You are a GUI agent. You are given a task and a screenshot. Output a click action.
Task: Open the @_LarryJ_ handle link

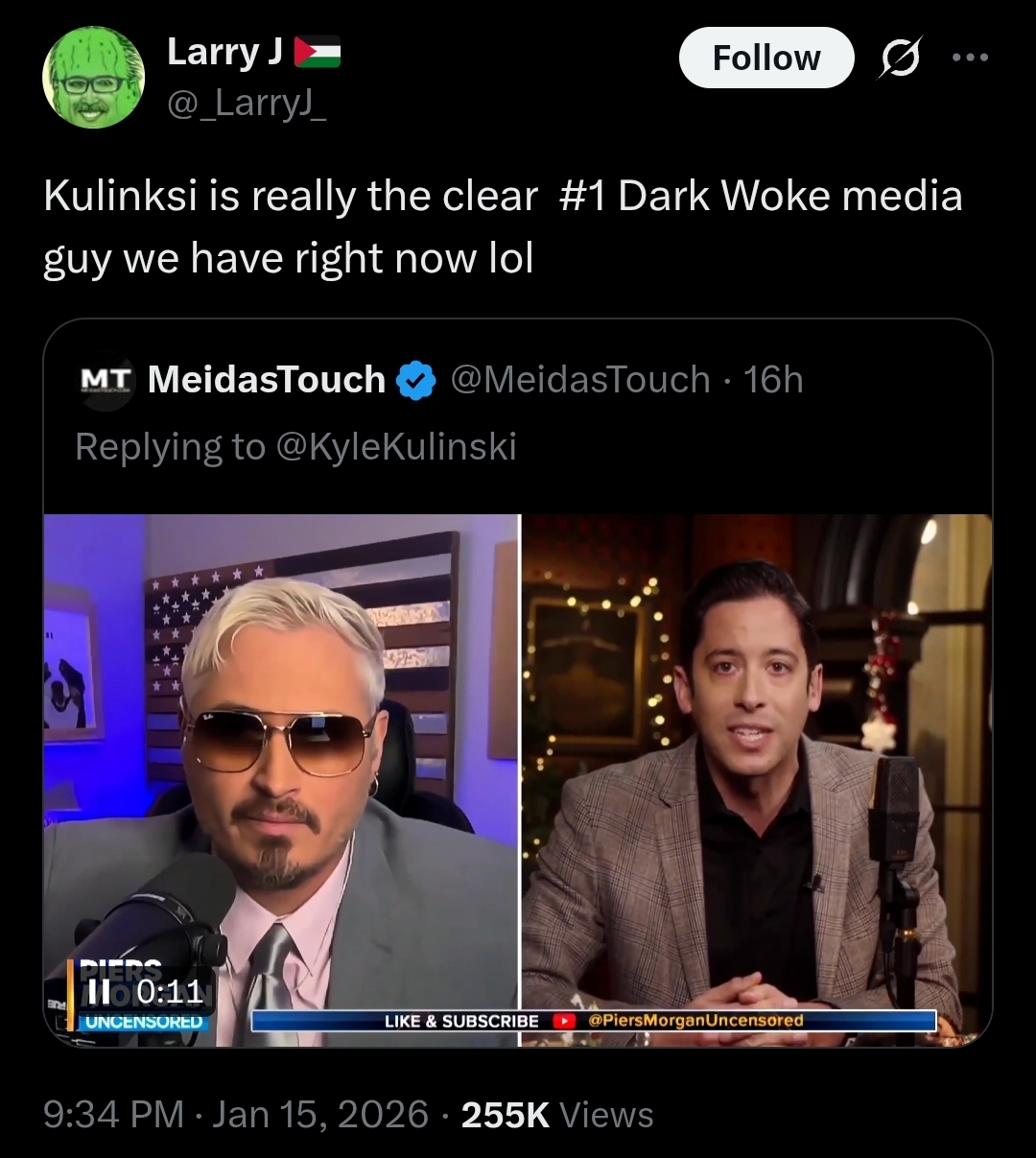[x=247, y=102]
